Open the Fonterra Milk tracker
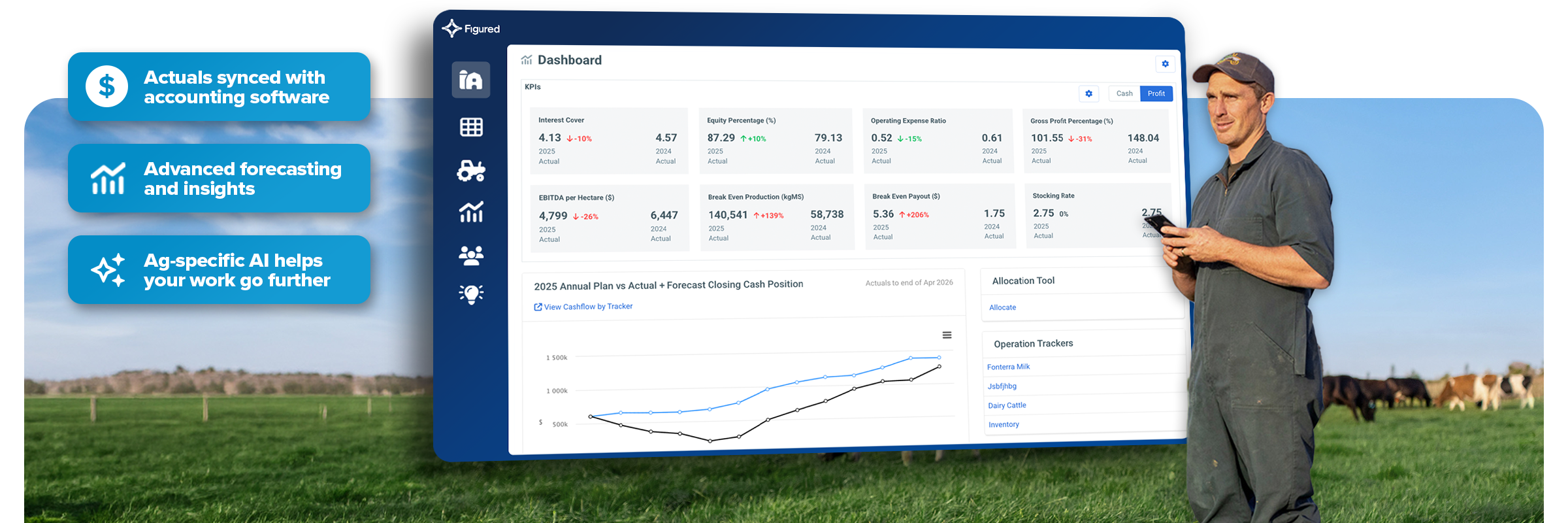This screenshot has width=1568, height=523. click(1008, 367)
